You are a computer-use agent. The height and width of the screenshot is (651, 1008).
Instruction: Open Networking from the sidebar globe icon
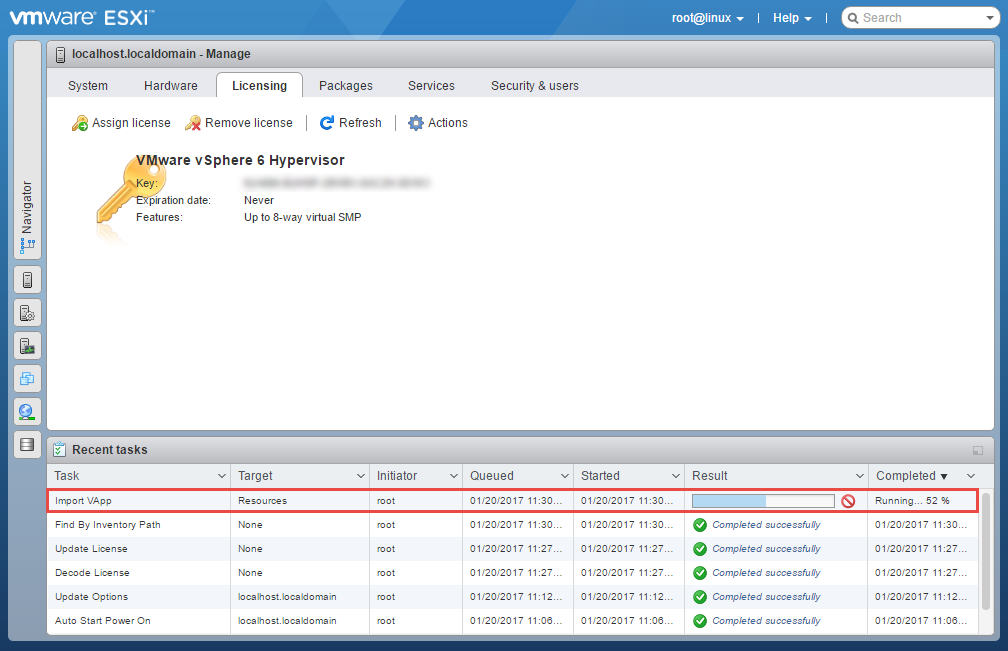click(x=27, y=411)
